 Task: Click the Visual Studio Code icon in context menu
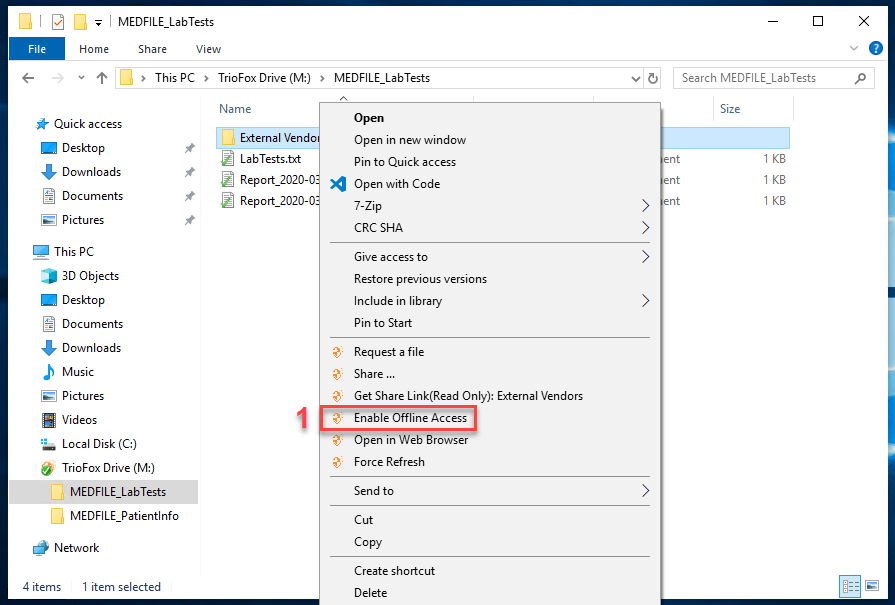338,184
